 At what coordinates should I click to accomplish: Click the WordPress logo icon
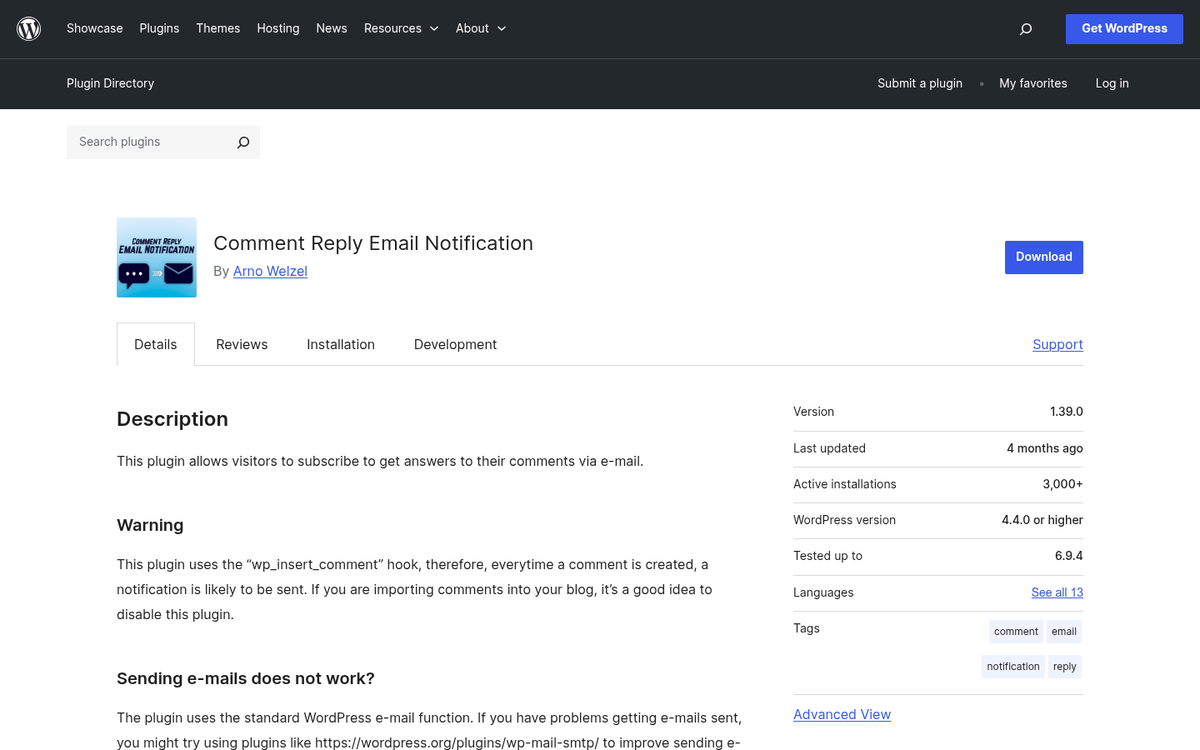[x=29, y=29]
